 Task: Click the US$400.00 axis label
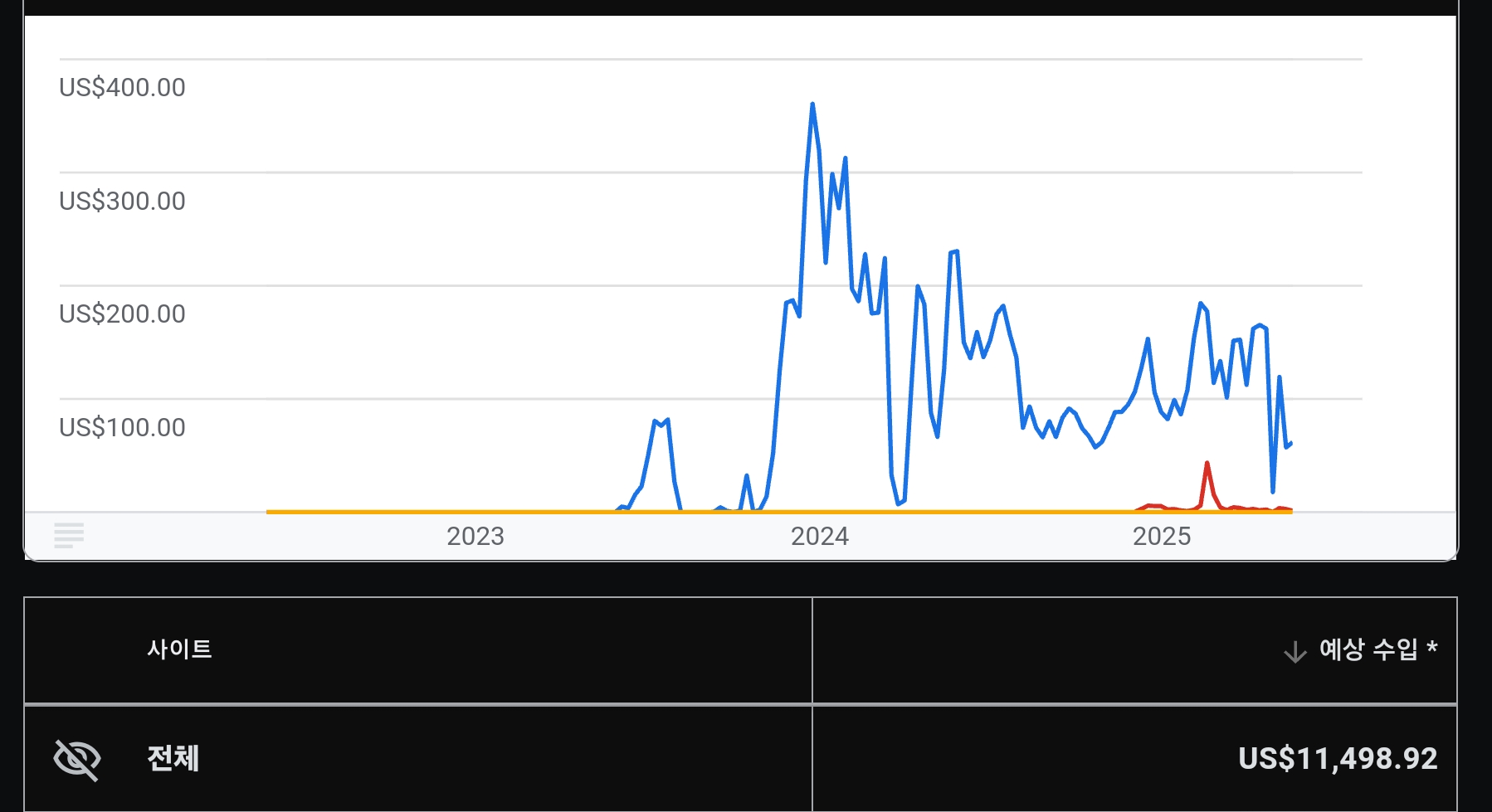(x=122, y=87)
